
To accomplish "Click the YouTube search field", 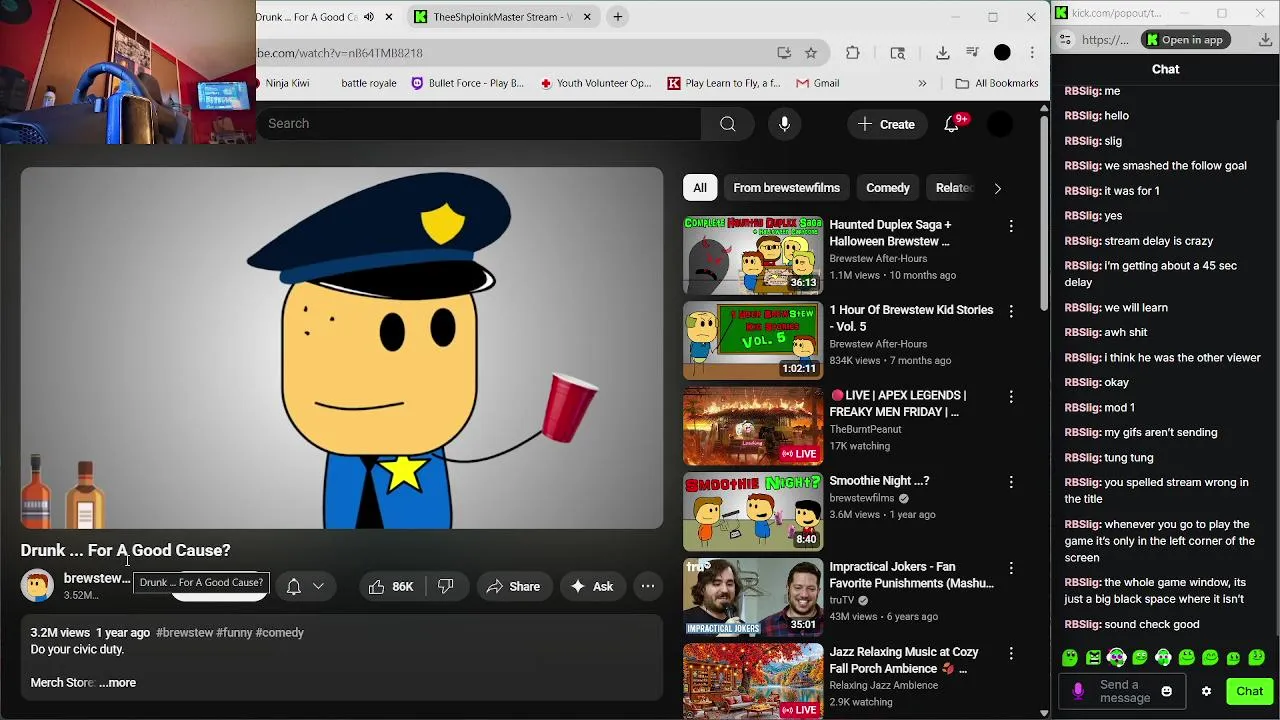I will click(480, 124).
